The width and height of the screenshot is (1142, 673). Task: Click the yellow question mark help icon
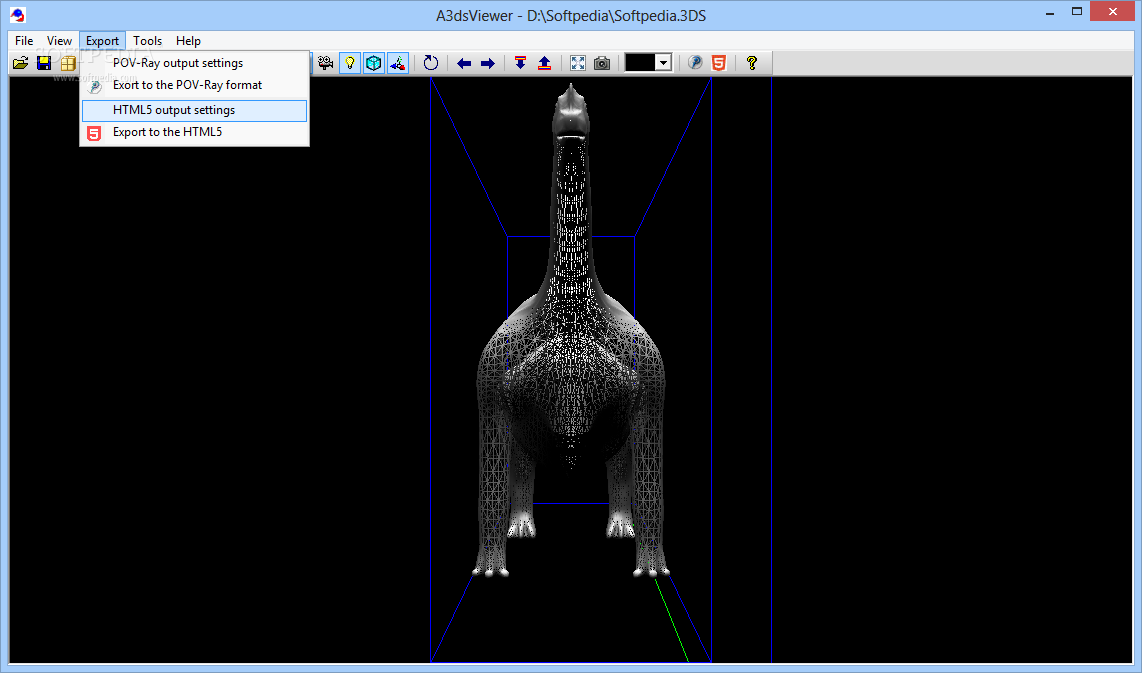(752, 63)
